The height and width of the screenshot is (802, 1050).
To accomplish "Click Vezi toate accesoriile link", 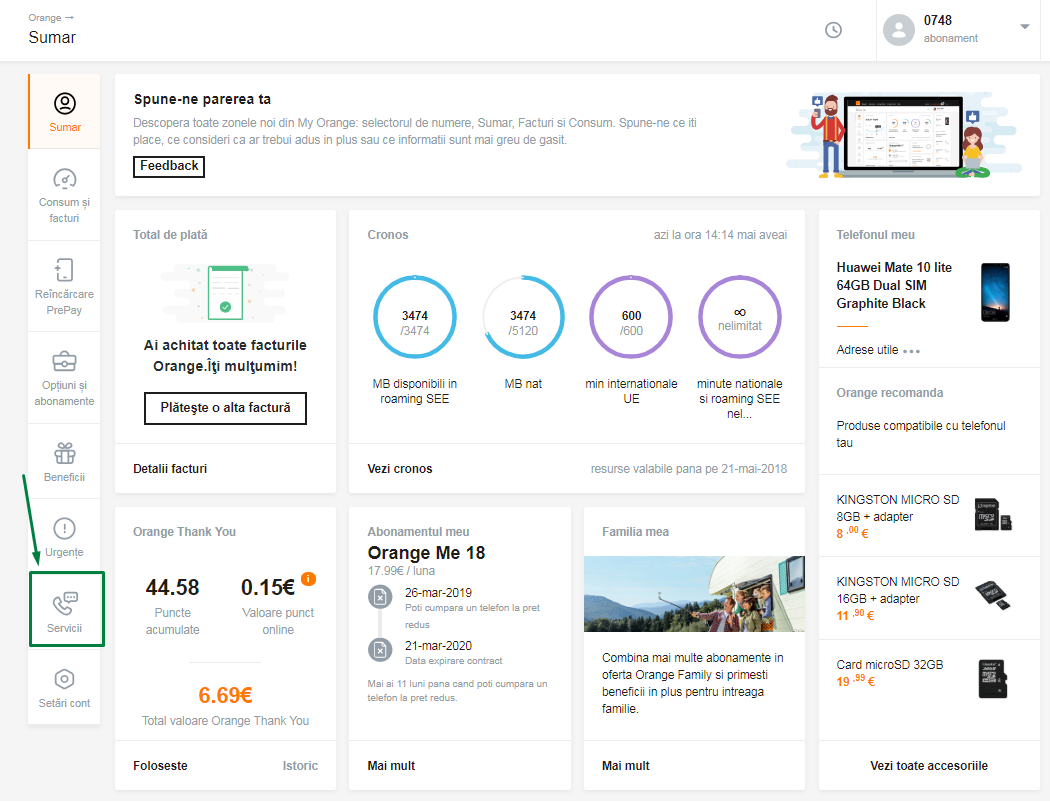I will pyautogui.click(x=929, y=766).
